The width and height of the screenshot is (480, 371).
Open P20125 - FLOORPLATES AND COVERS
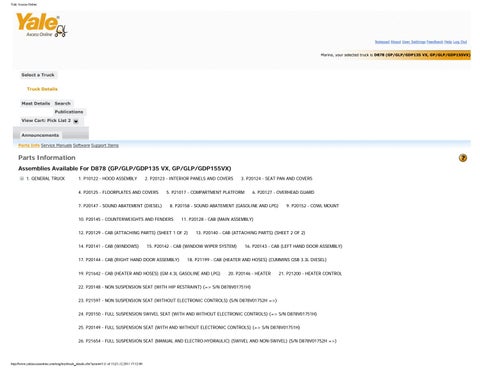point(118,192)
